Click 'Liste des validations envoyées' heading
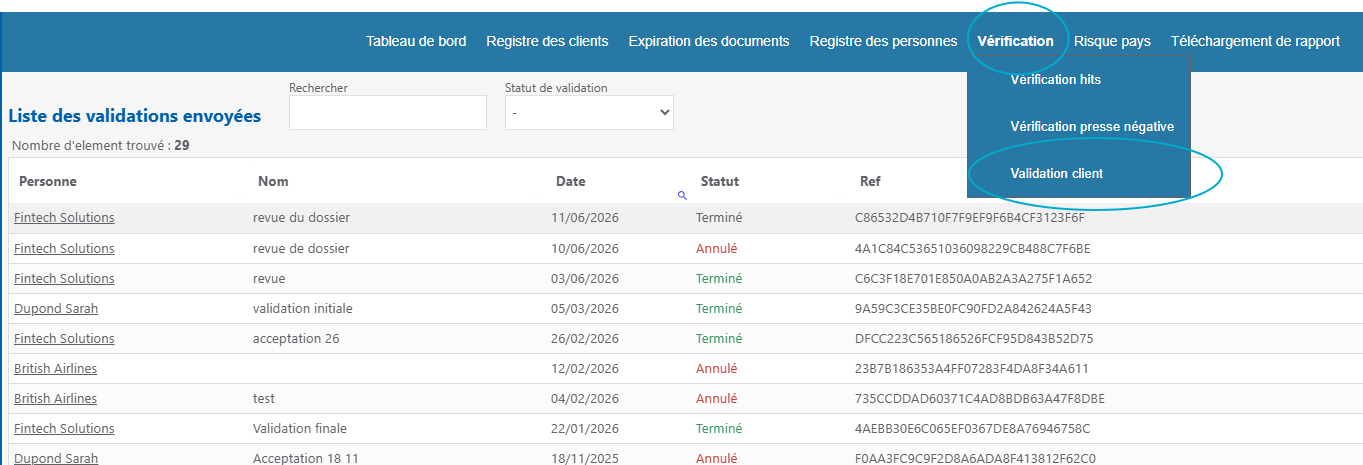 [x=134, y=116]
